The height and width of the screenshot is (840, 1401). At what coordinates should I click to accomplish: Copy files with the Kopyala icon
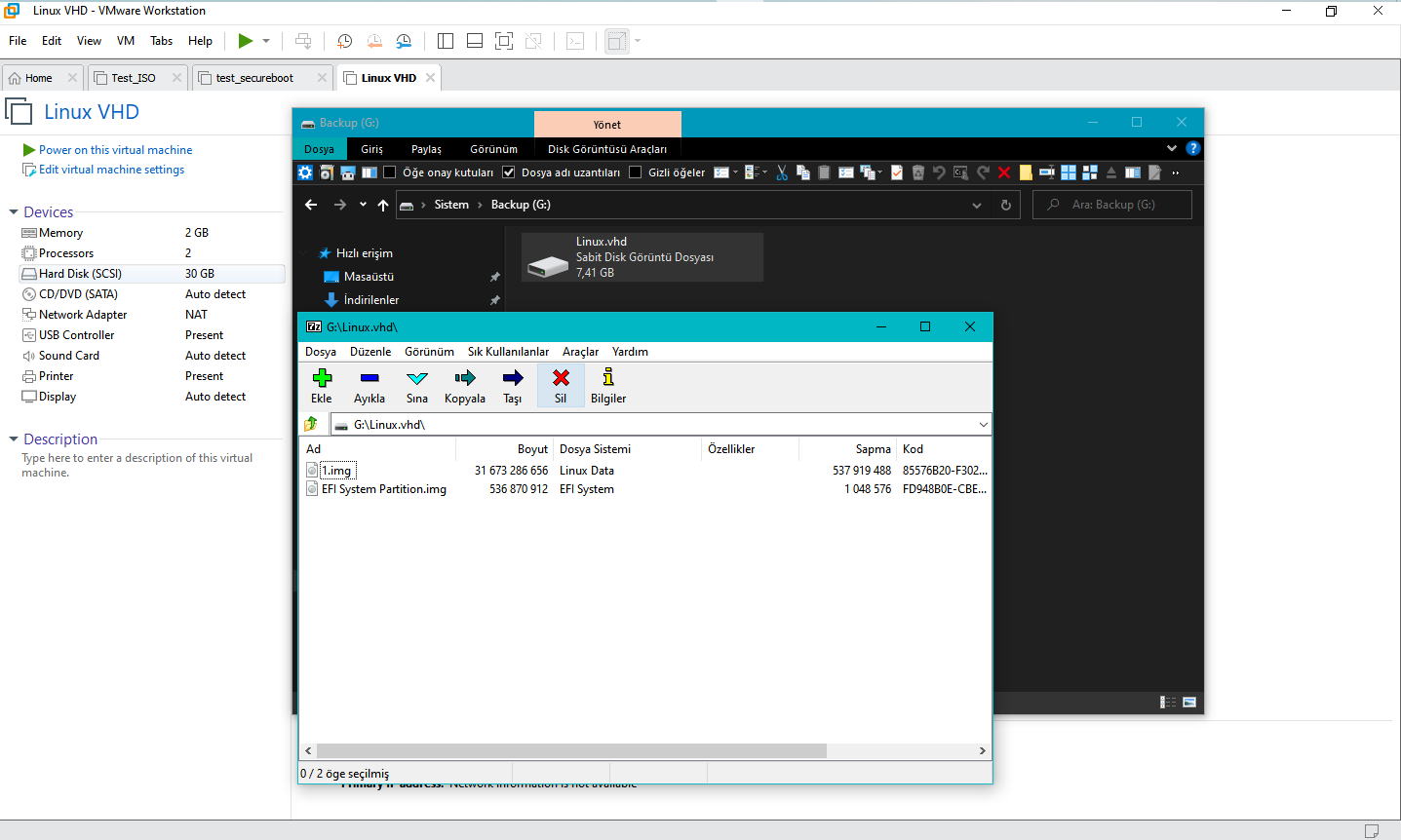[465, 385]
